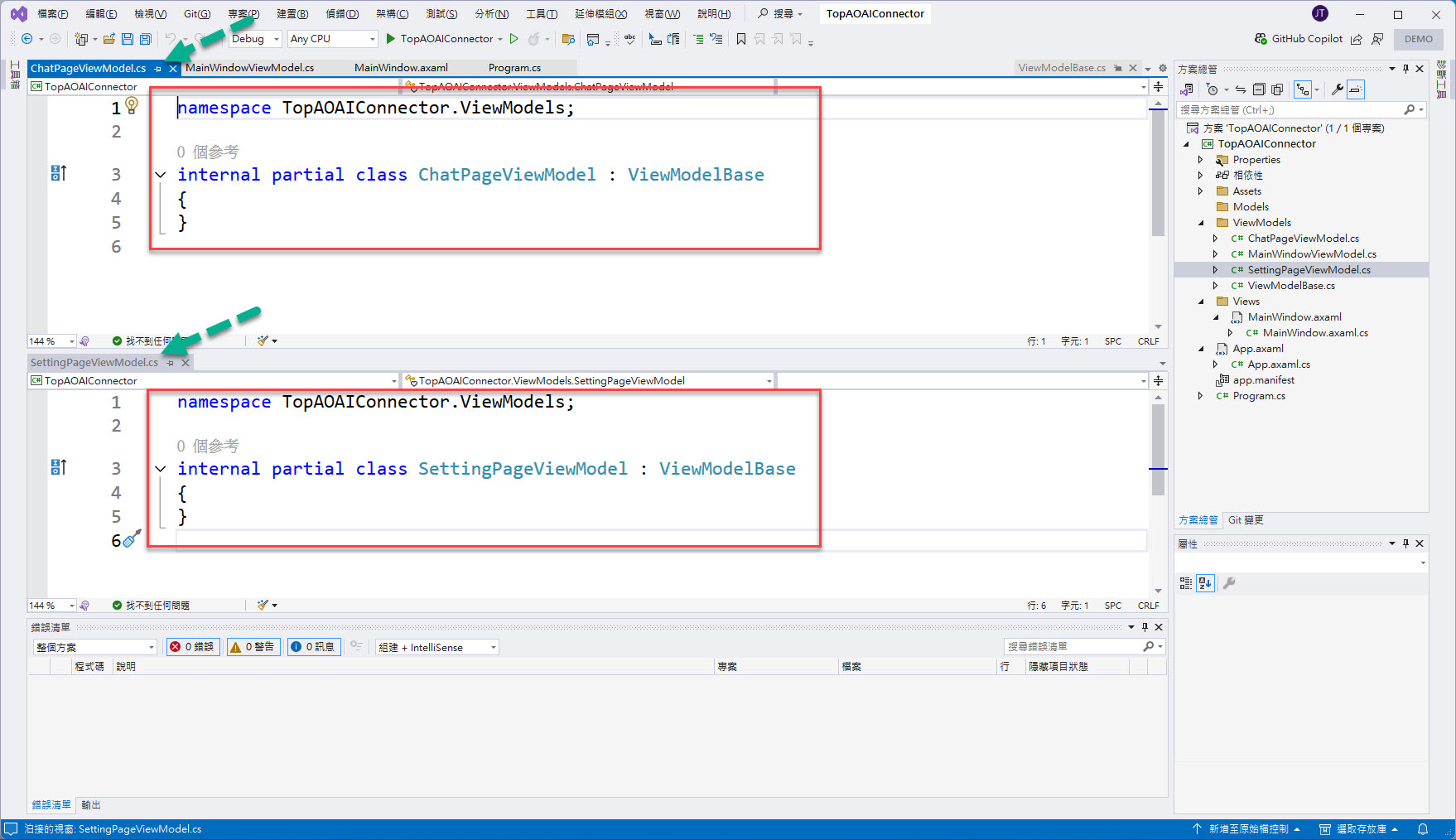The height and width of the screenshot is (840, 1456).
Task: Click the property pages wrench in Properties panel
Action: point(1229,583)
